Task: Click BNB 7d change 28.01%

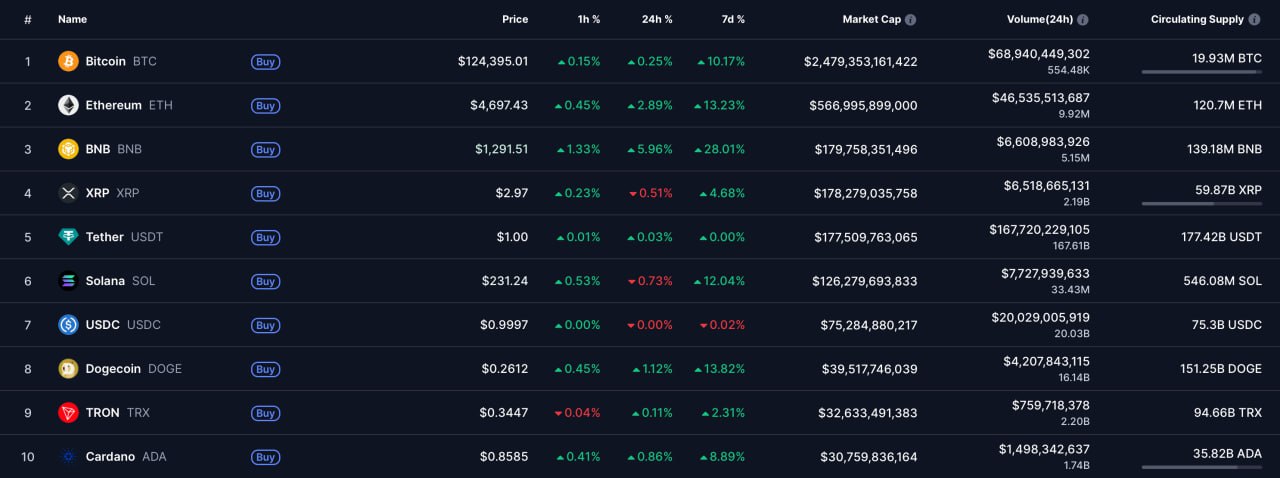Action: click(722, 149)
